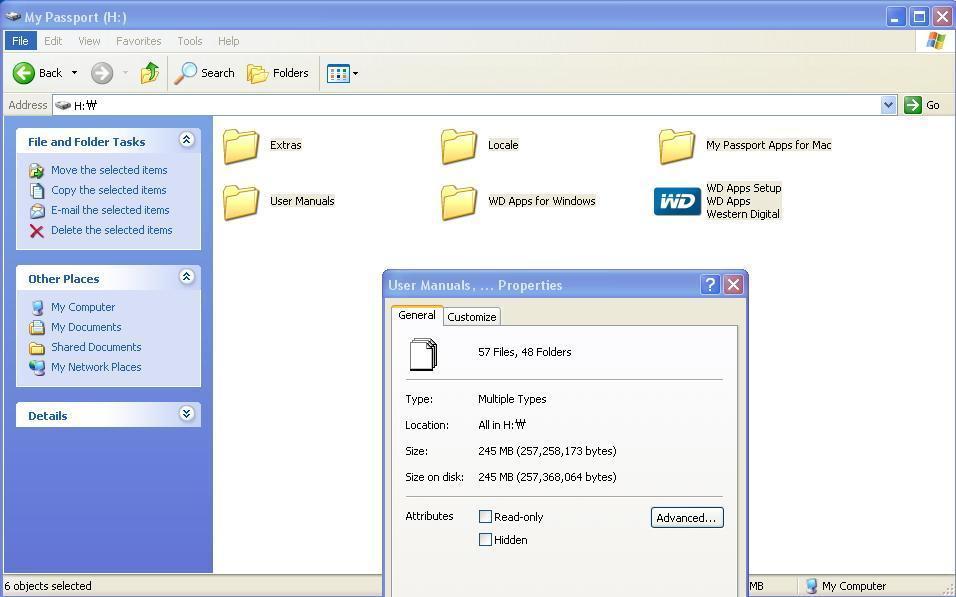
Task: Click the properties dialog help question mark
Action: click(x=710, y=285)
